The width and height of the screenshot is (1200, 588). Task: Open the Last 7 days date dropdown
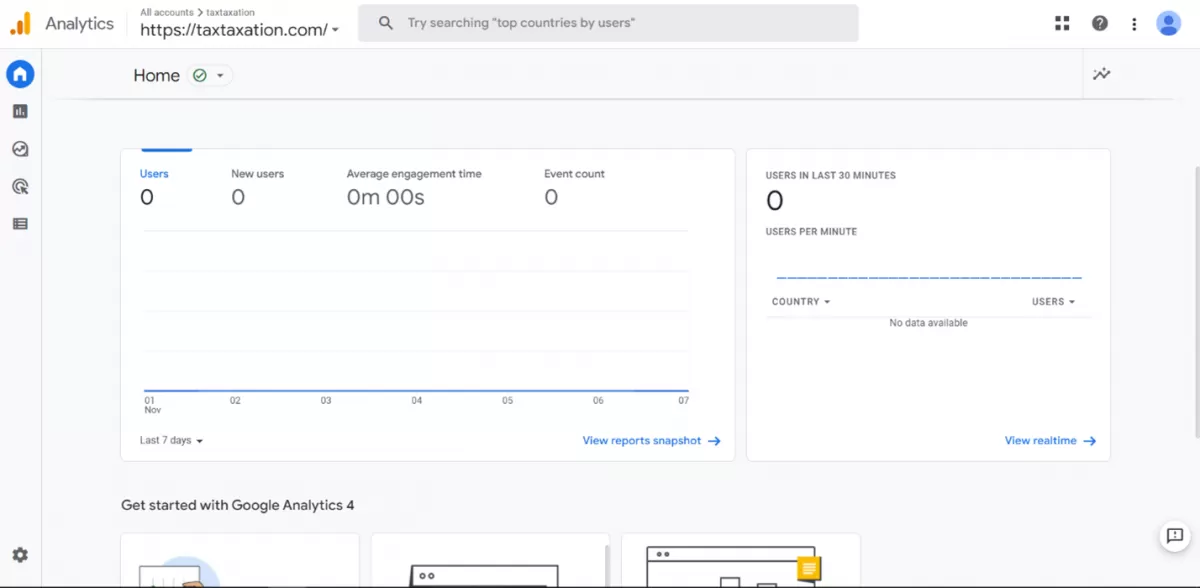(172, 440)
